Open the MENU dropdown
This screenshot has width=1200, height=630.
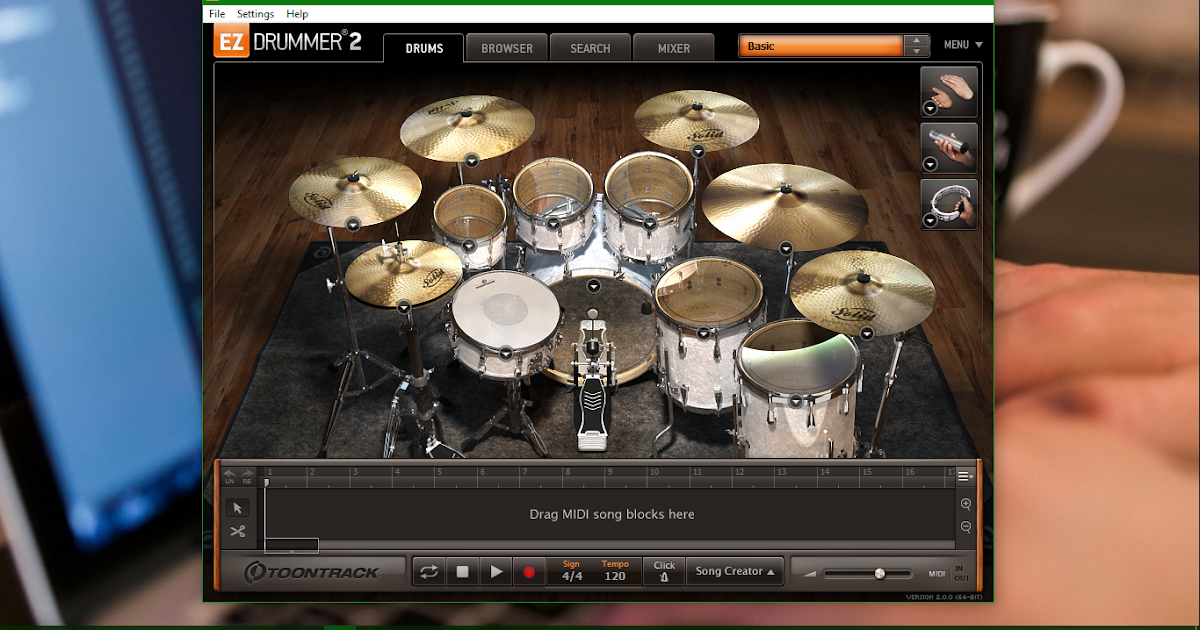click(x=963, y=45)
